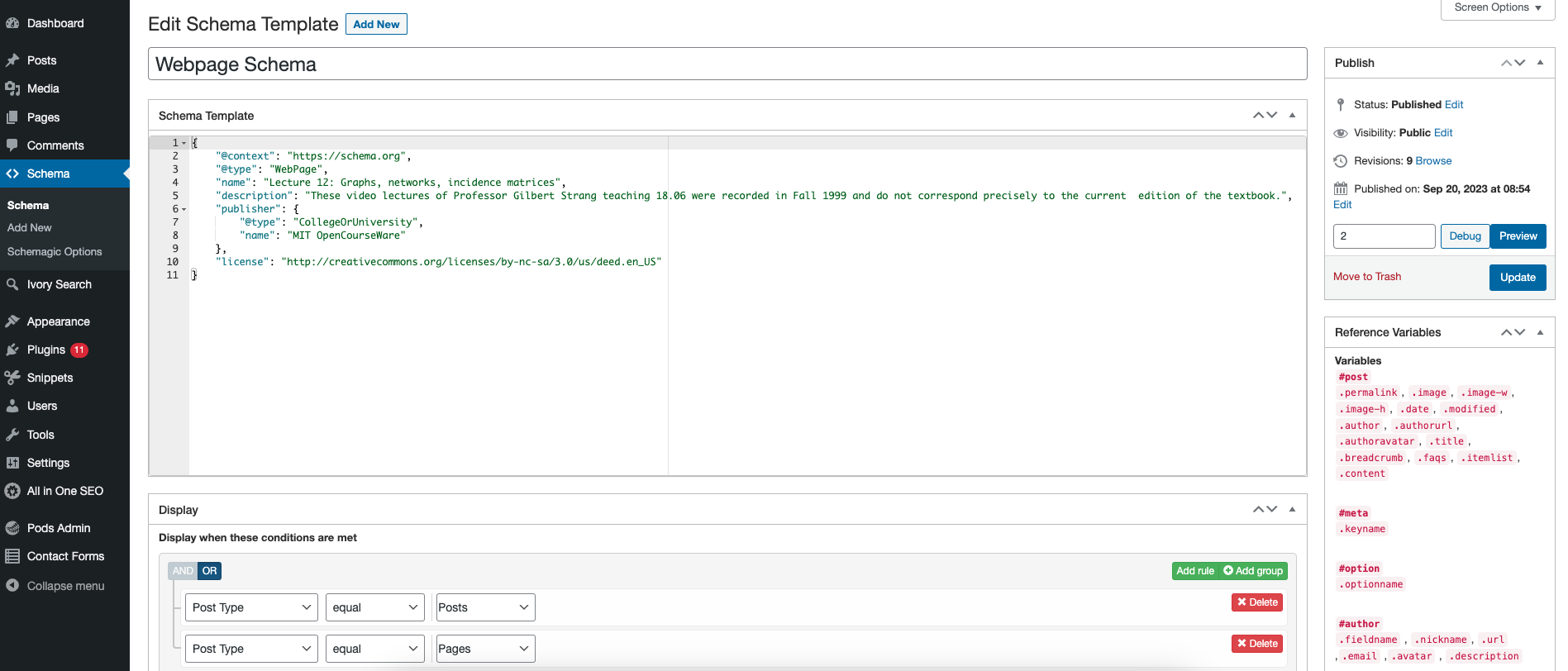This screenshot has height=671, width=1568.
Task: Click the Appearance paintbrush icon
Action: (12, 321)
